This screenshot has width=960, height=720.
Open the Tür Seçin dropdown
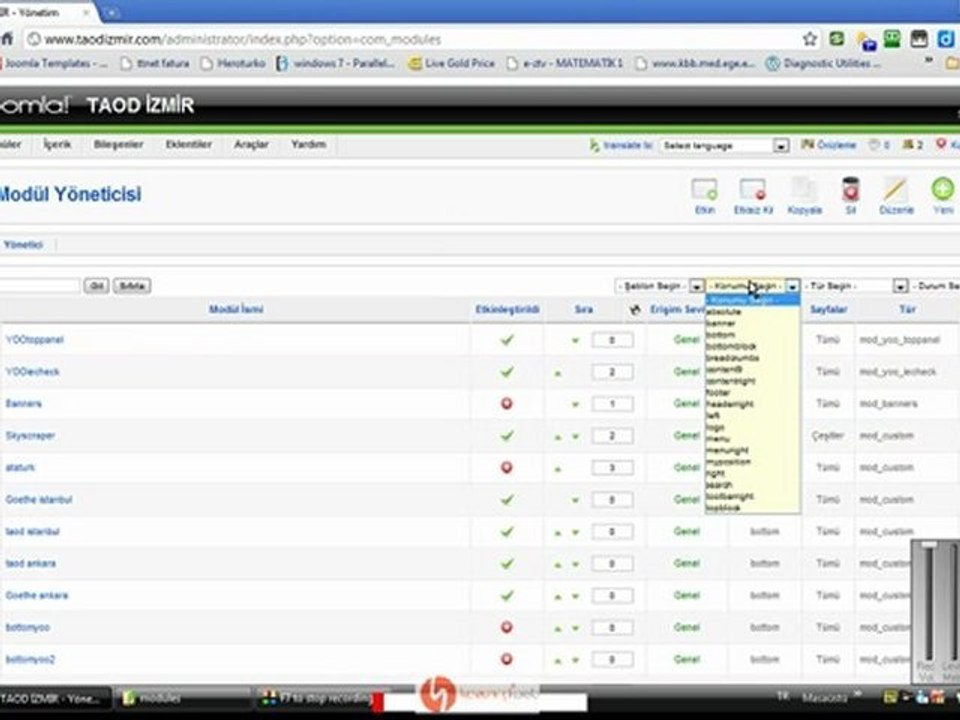point(855,286)
